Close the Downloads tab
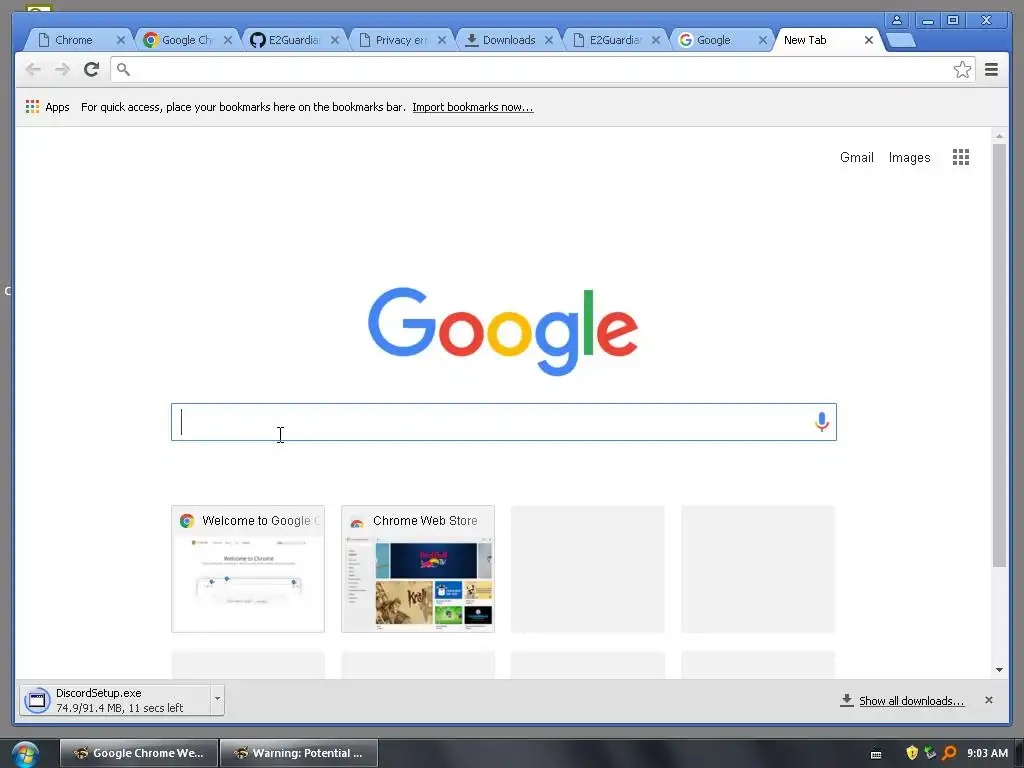The image size is (1024, 768). click(x=549, y=40)
